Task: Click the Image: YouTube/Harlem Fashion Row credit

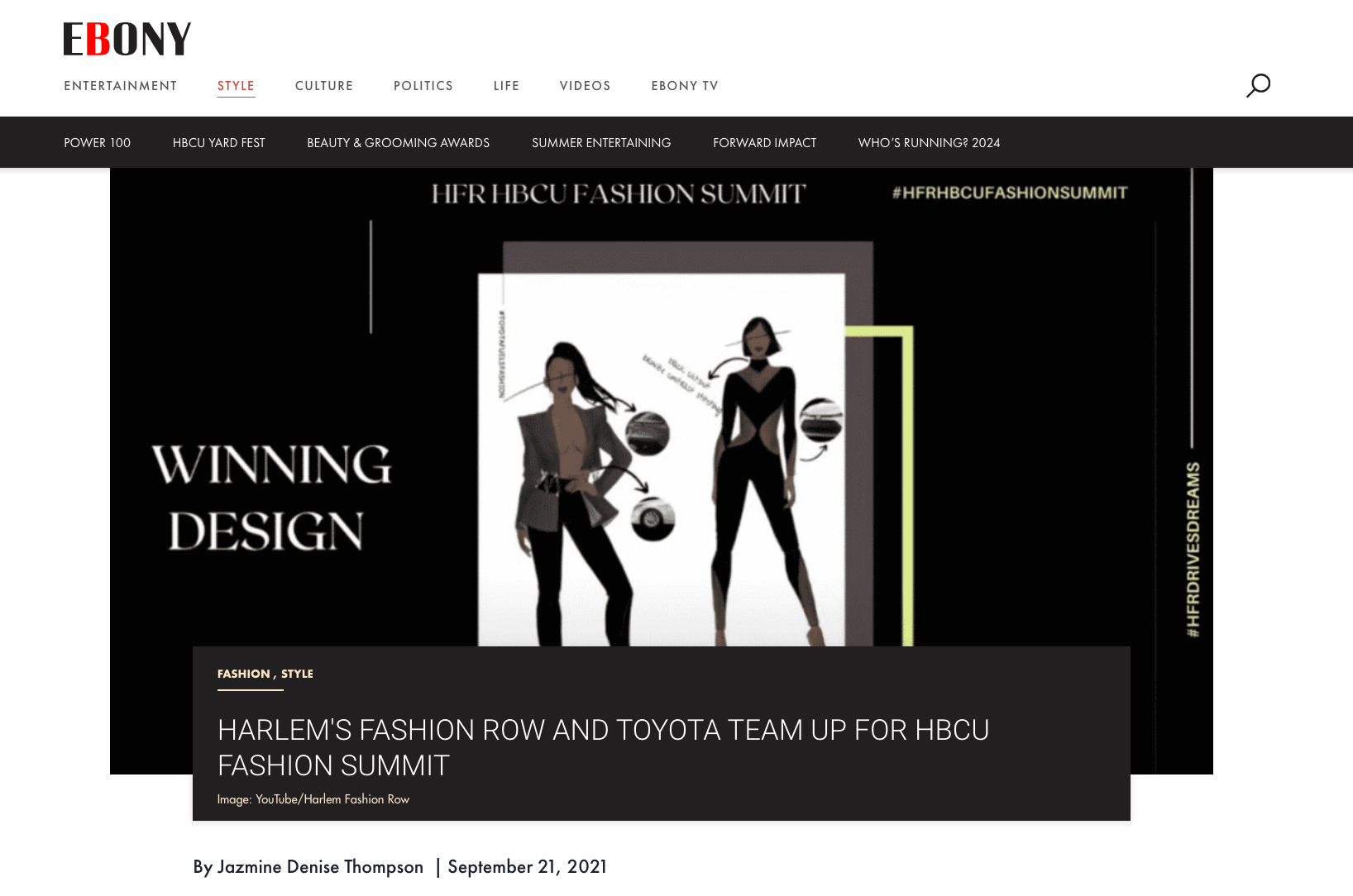Action: 313,799
